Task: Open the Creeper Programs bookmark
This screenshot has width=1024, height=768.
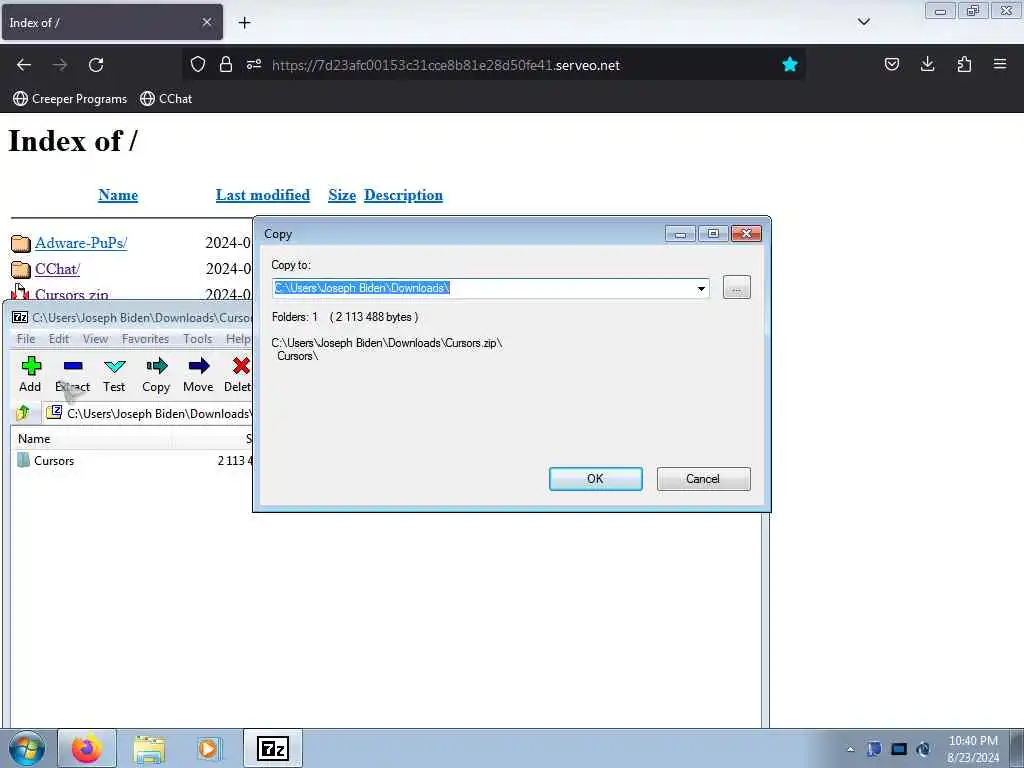Action: (70, 99)
